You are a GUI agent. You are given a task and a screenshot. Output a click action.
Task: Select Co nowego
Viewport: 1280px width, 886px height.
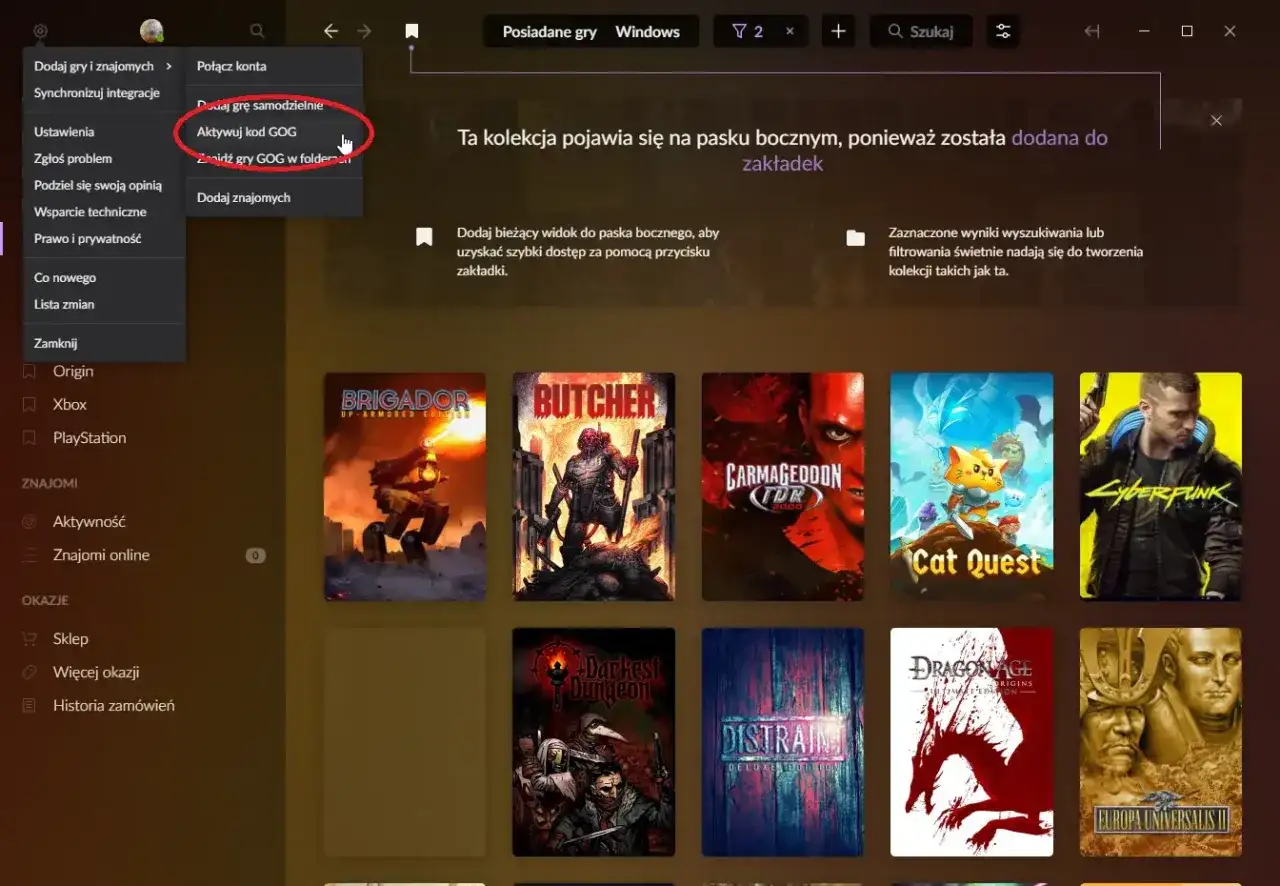tap(104, 277)
